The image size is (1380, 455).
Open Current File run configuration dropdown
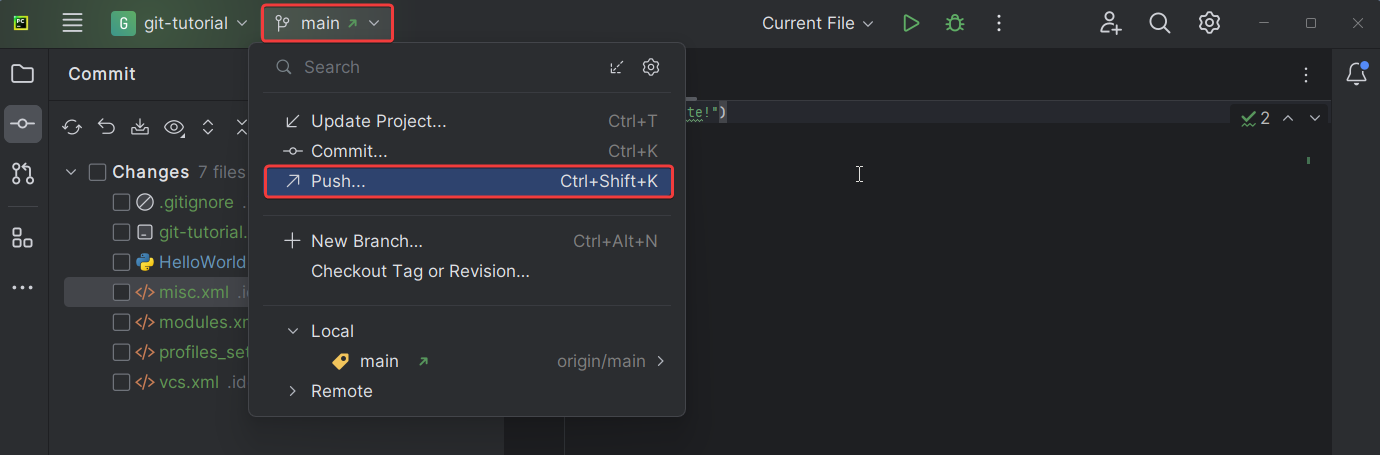click(x=817, y=23)
